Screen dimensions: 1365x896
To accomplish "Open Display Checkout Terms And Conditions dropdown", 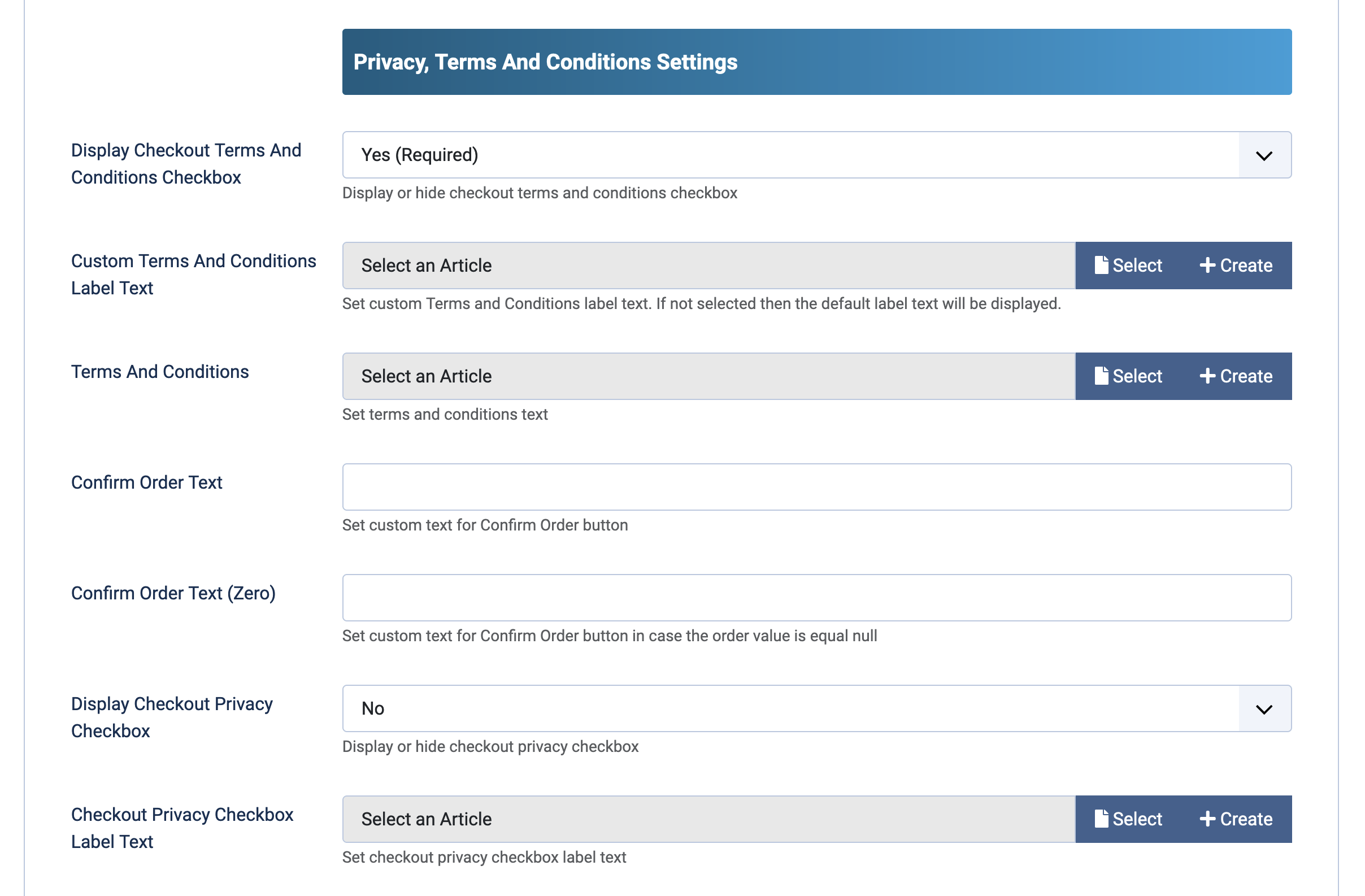I will (x=790, y=155).
